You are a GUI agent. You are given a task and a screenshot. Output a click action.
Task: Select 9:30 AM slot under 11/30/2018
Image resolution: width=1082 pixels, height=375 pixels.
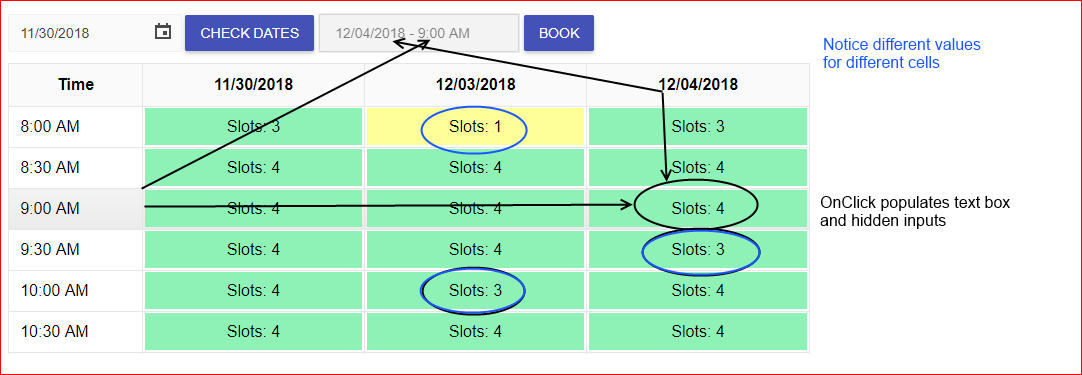pos(253,249)
